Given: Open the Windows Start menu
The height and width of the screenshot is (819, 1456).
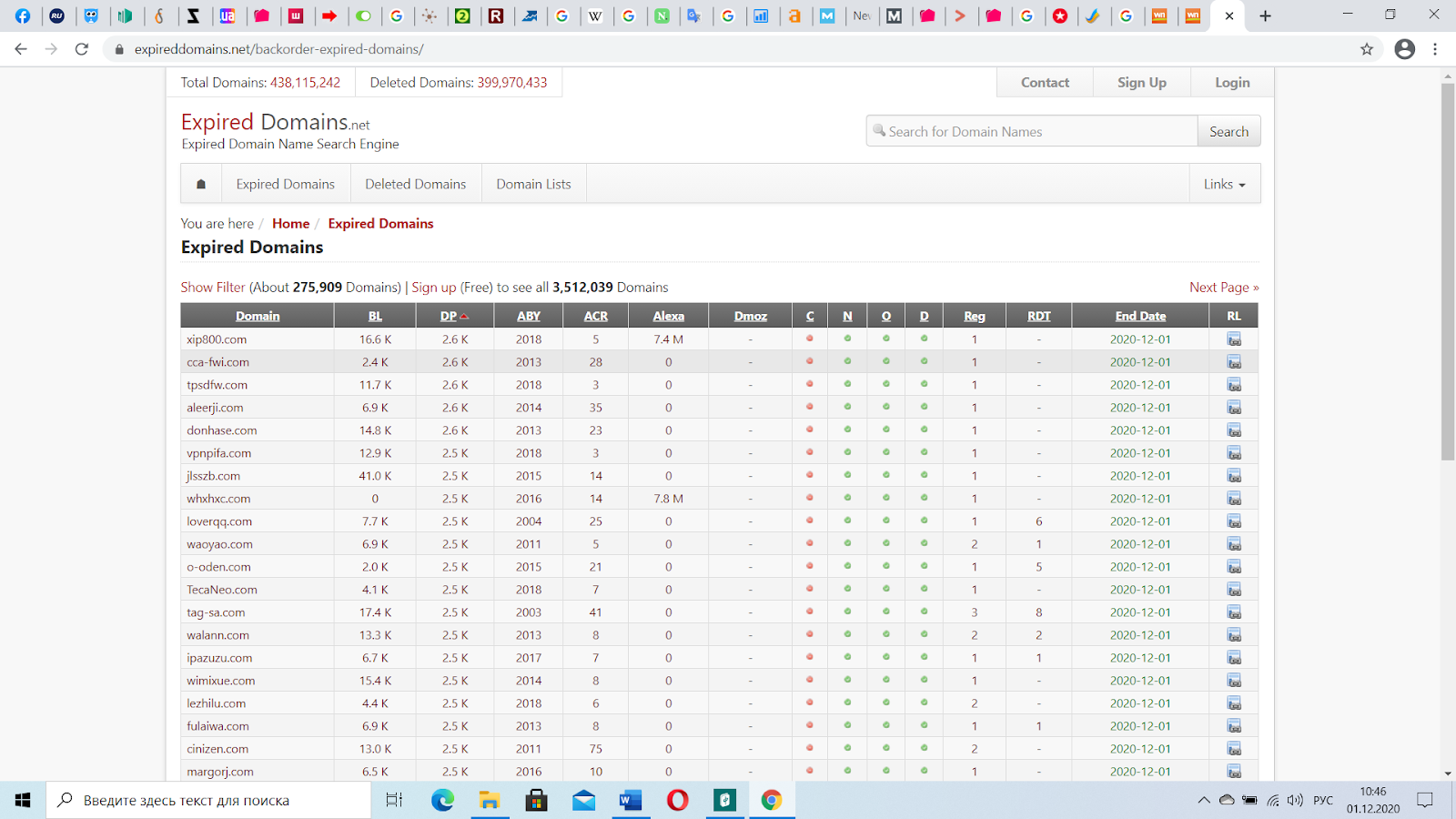Looking at the screenshot, I should [23, 800].
